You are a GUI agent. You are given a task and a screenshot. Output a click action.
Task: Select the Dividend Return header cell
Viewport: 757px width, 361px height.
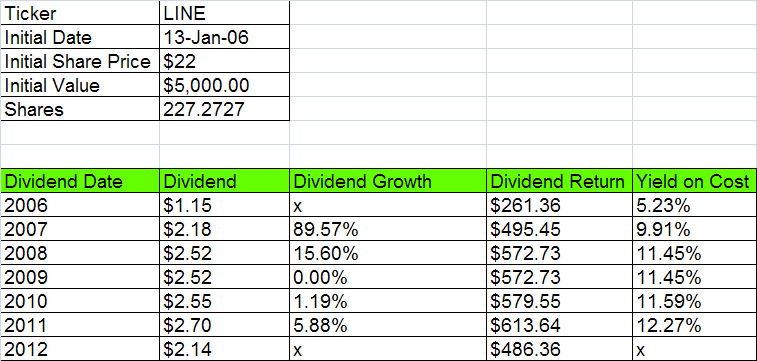[x=560, y=181]
